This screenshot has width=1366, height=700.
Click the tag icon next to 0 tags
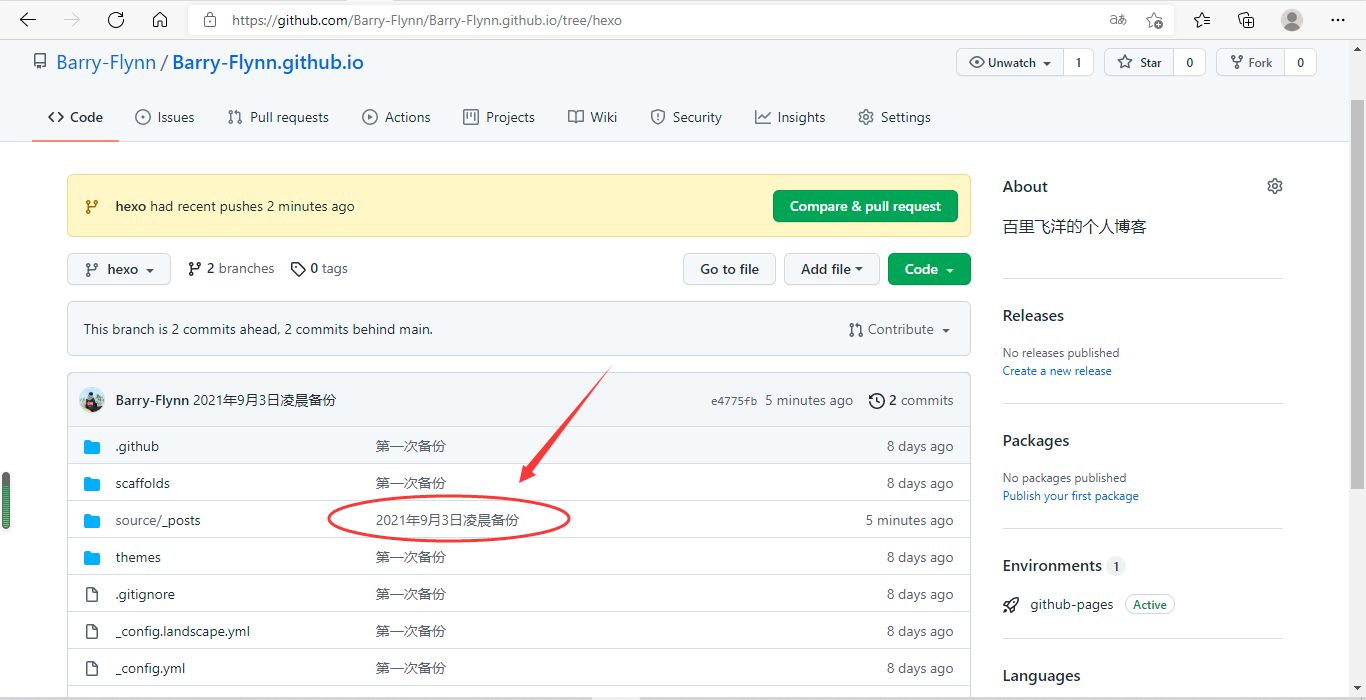point(298,269)
